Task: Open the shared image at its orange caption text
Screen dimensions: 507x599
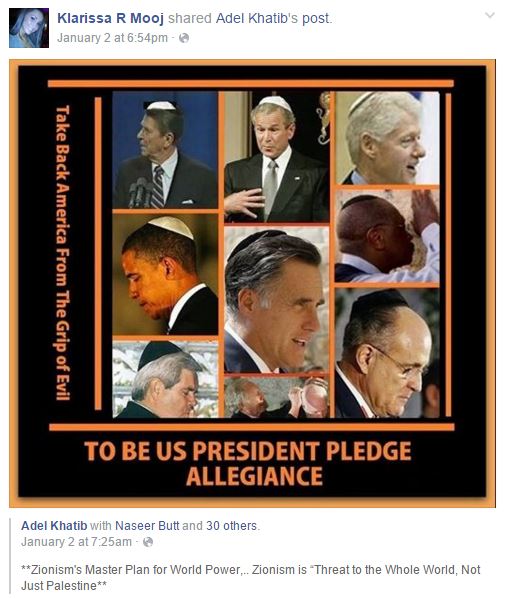Action: 248,463
